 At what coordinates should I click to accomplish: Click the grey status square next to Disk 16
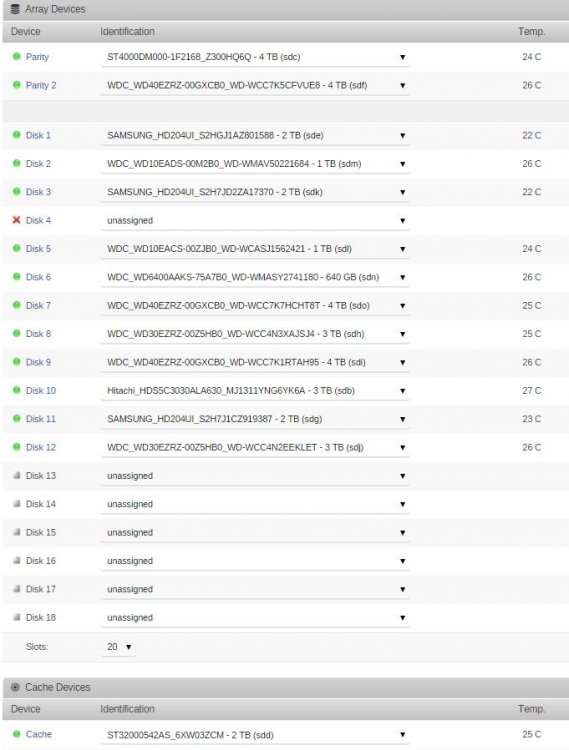17,560
